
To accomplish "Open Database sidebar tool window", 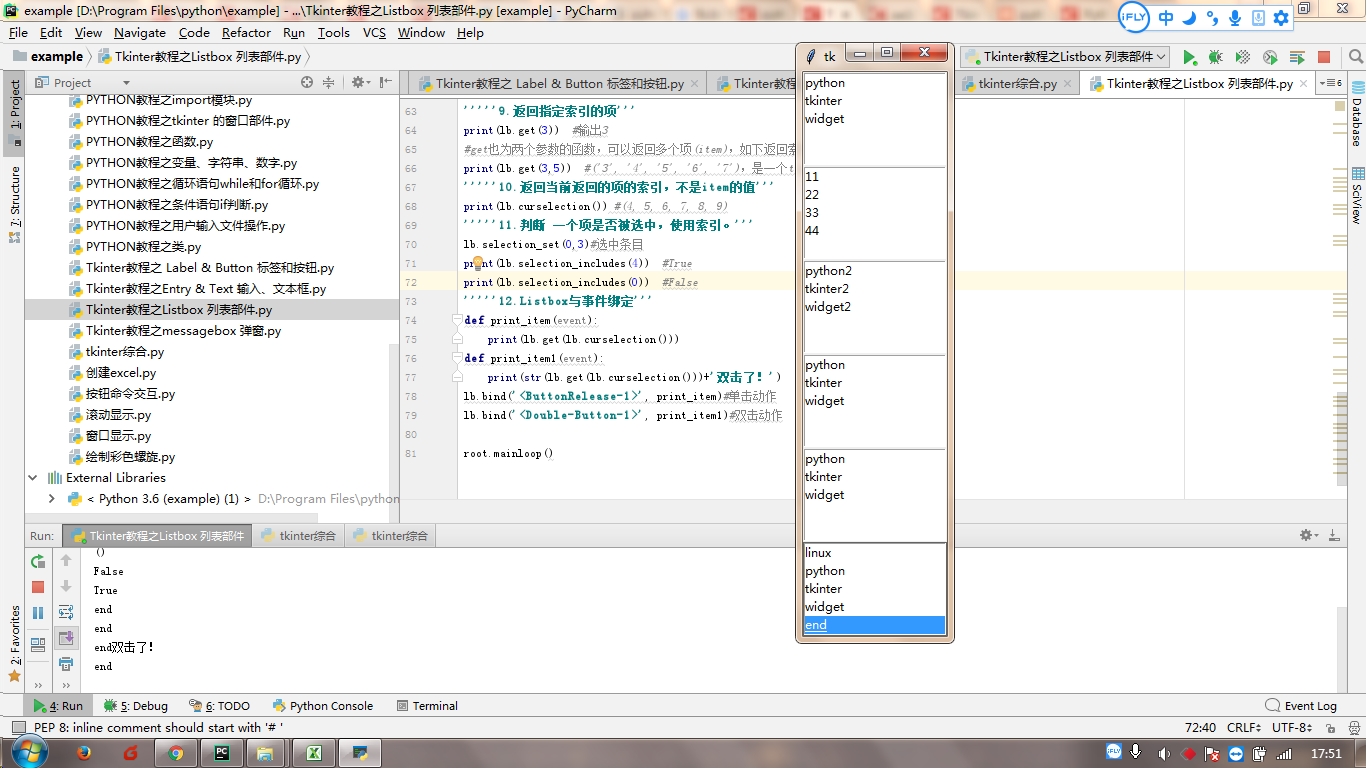I will click(1357, 114).
